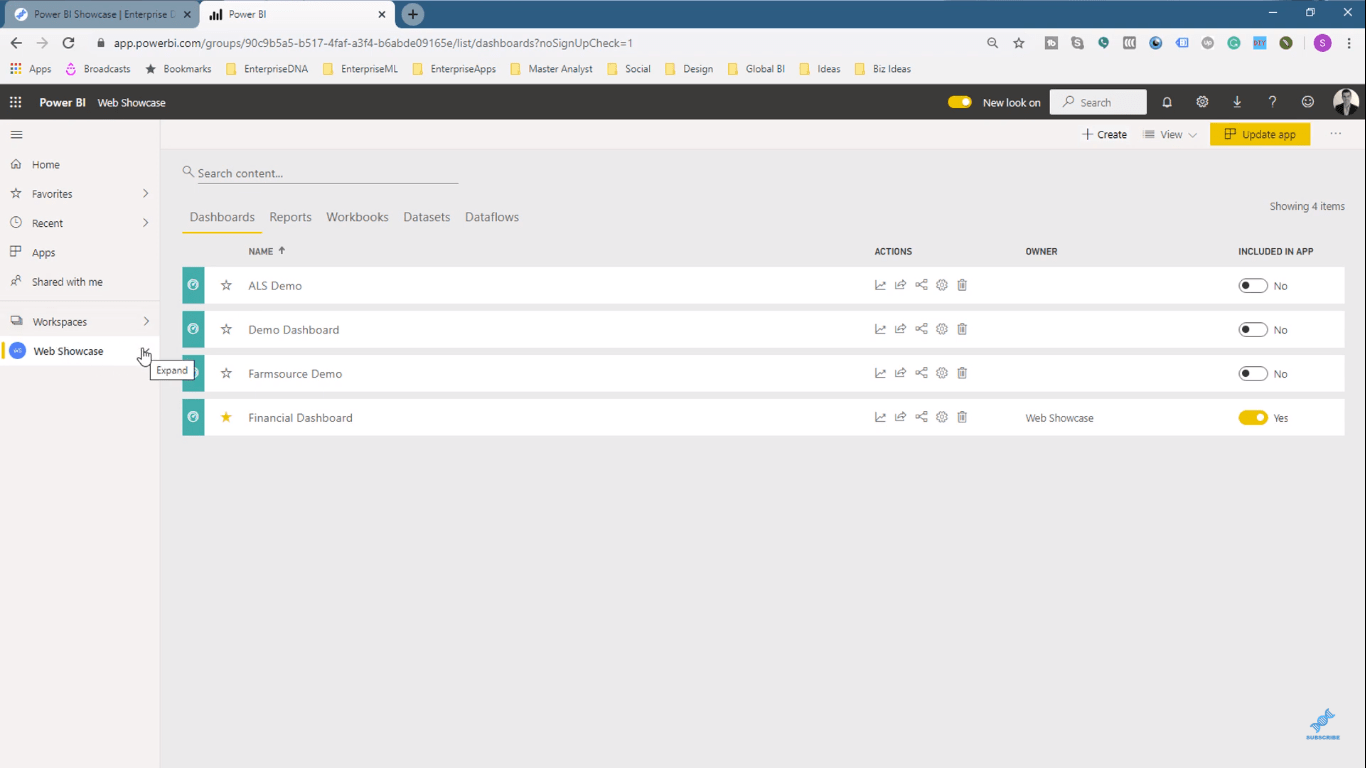Open Power BI settings gear in header
The image size is (1366, 768).
tap(1202, 102)
